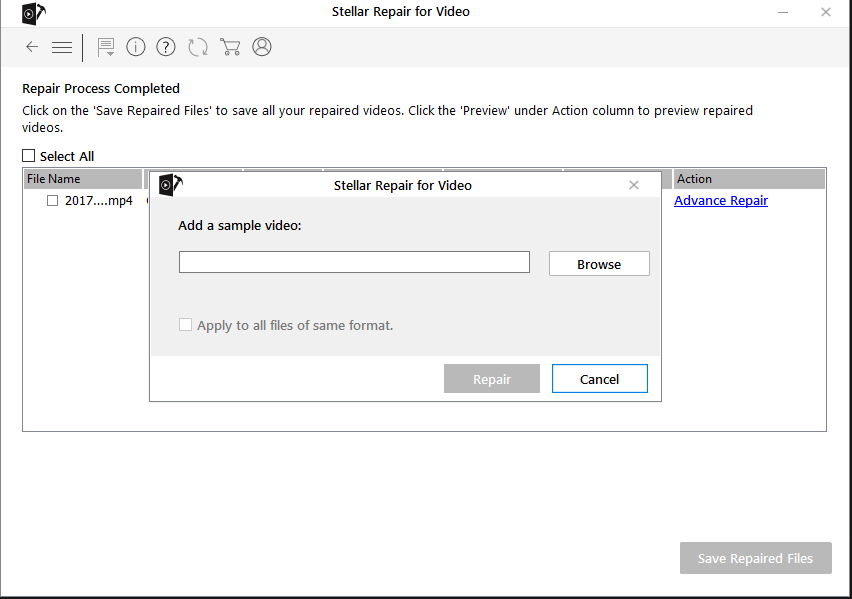Screen dimensions: 852x599
Task: Enable the Select All checkbox
Action: 27,156
